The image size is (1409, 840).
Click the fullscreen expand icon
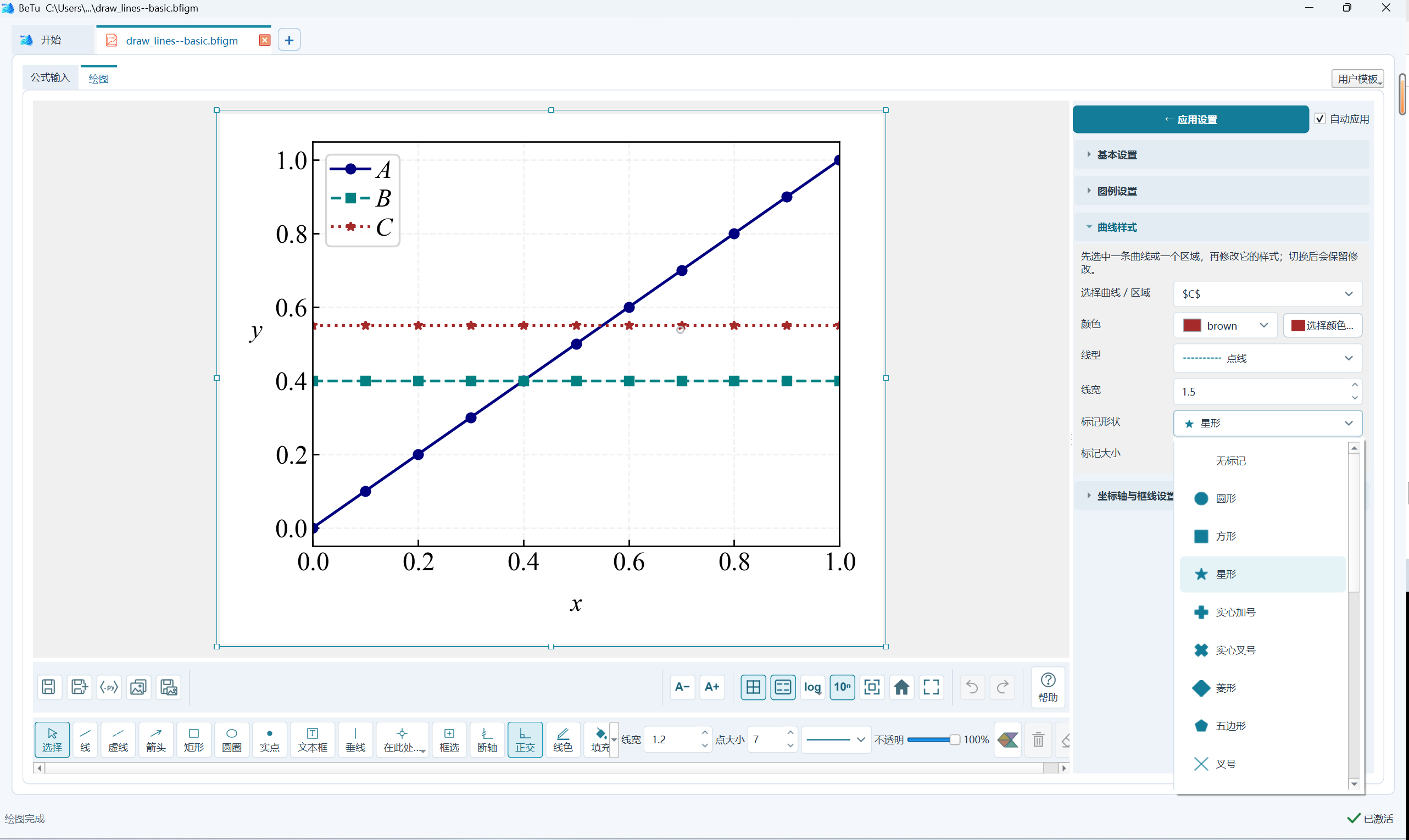click(932, 687)
